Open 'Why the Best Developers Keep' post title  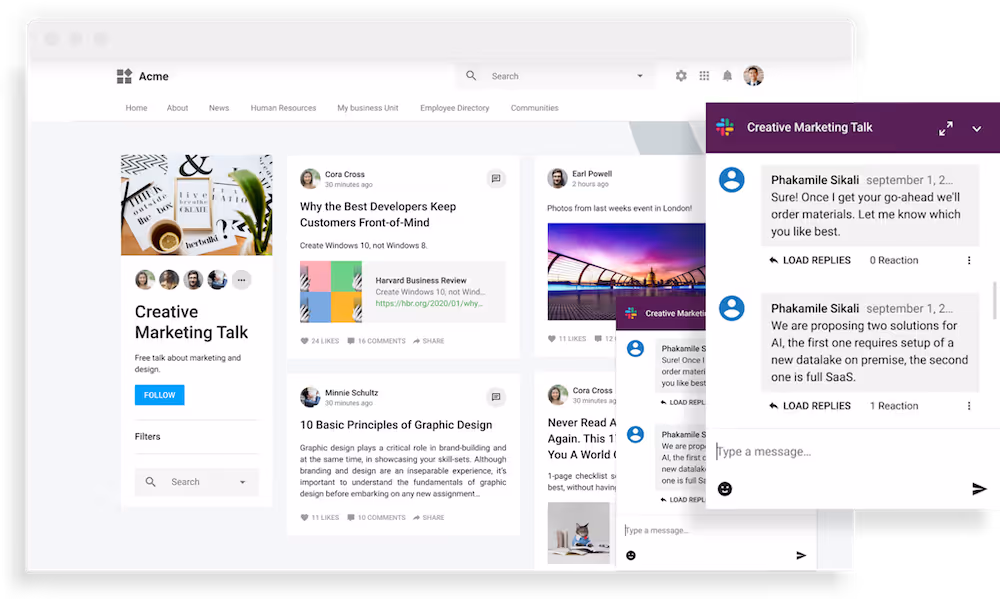[x=378, y=214]
